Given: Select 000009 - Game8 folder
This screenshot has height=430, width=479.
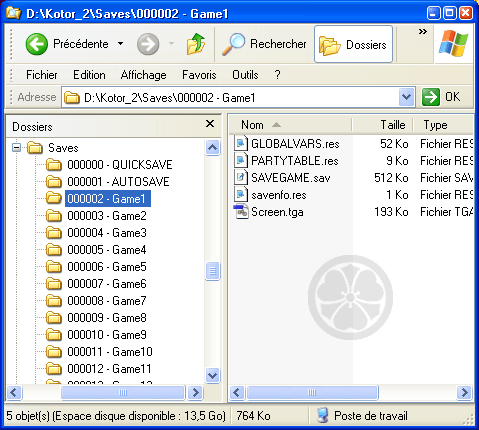Looking at the screenshot, I should (107, 318).
